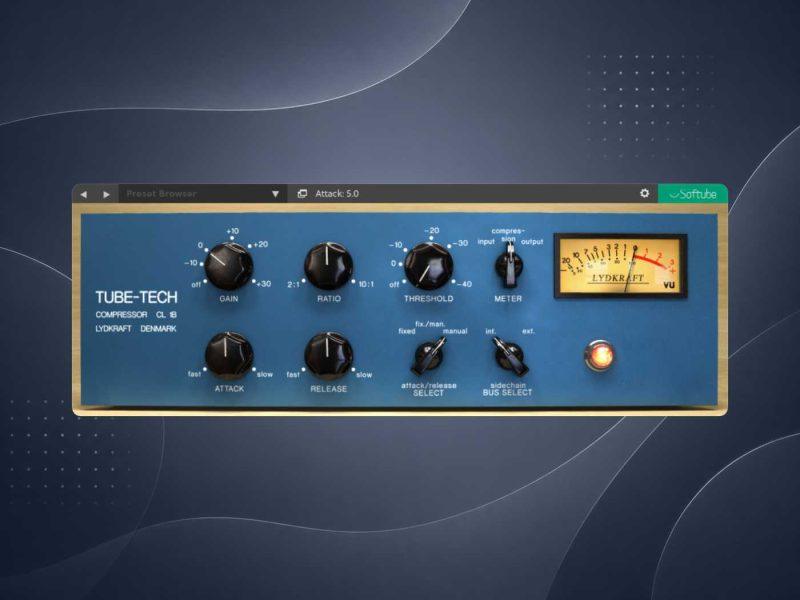Click the 'input' meter label
This screenshot has height=600, width=800.
(x=486, y=241)
